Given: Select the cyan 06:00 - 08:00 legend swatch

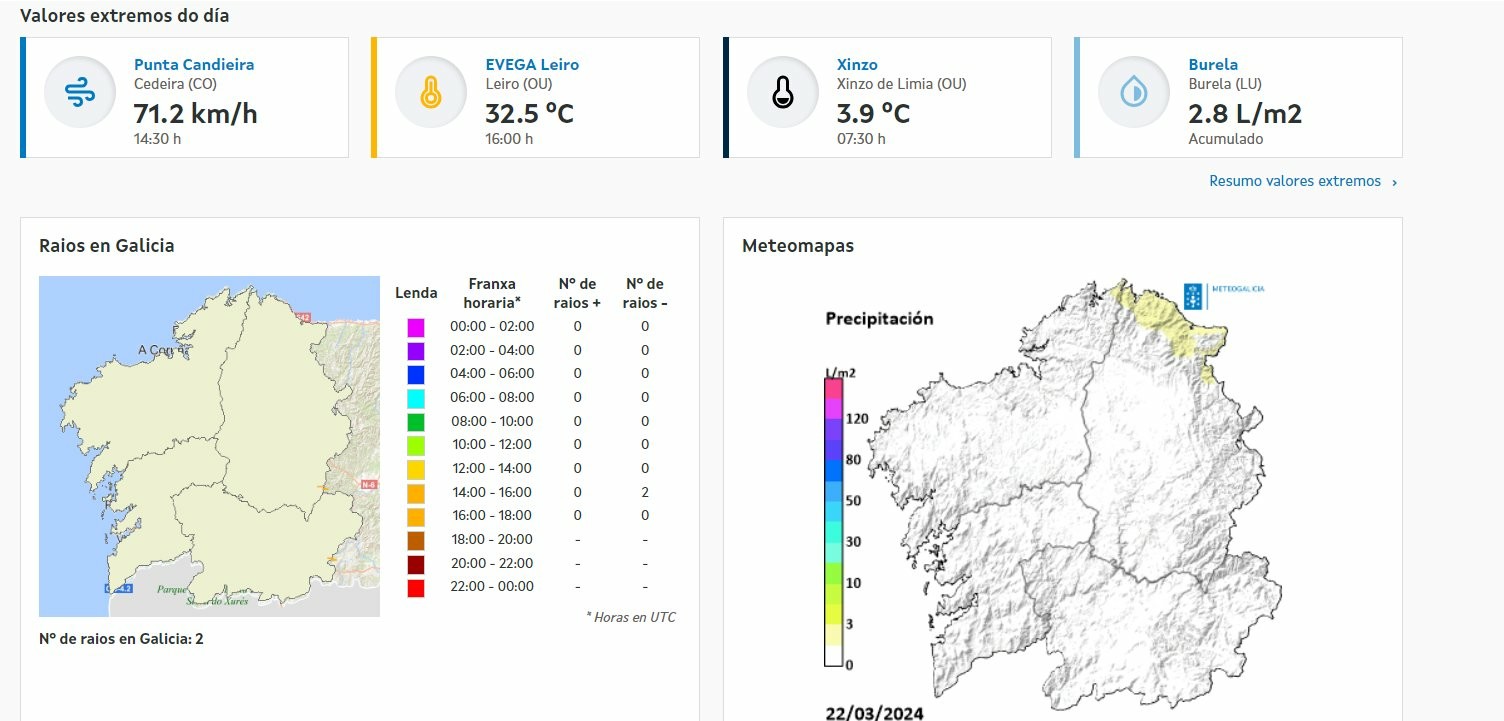Looking at the screenshot, I should 416,398.
